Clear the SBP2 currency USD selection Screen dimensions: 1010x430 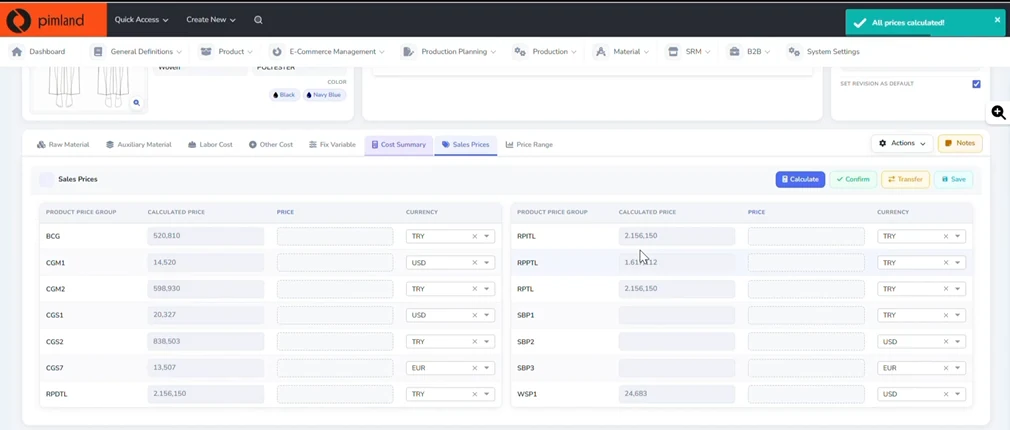point(946,342)
